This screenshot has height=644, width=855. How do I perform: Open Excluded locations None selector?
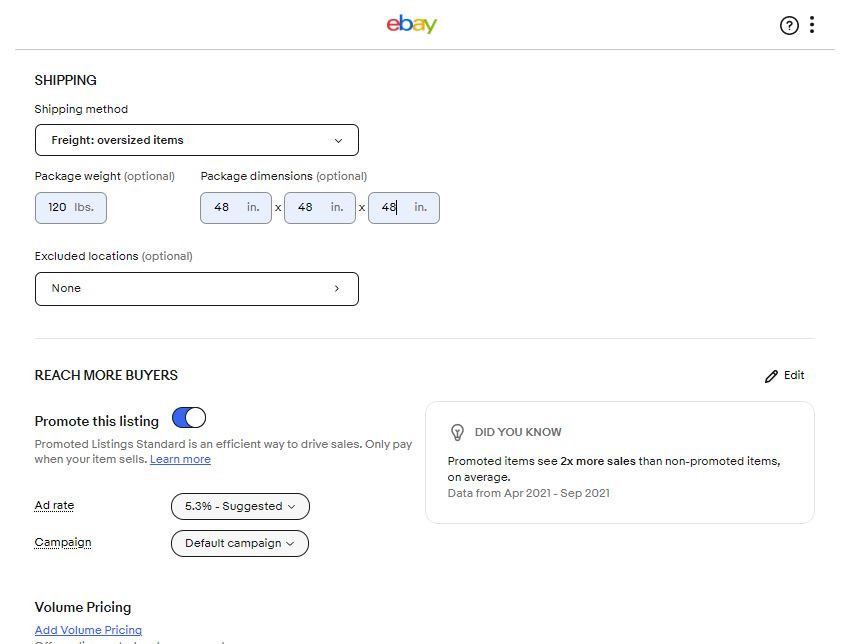pos(197,289)
